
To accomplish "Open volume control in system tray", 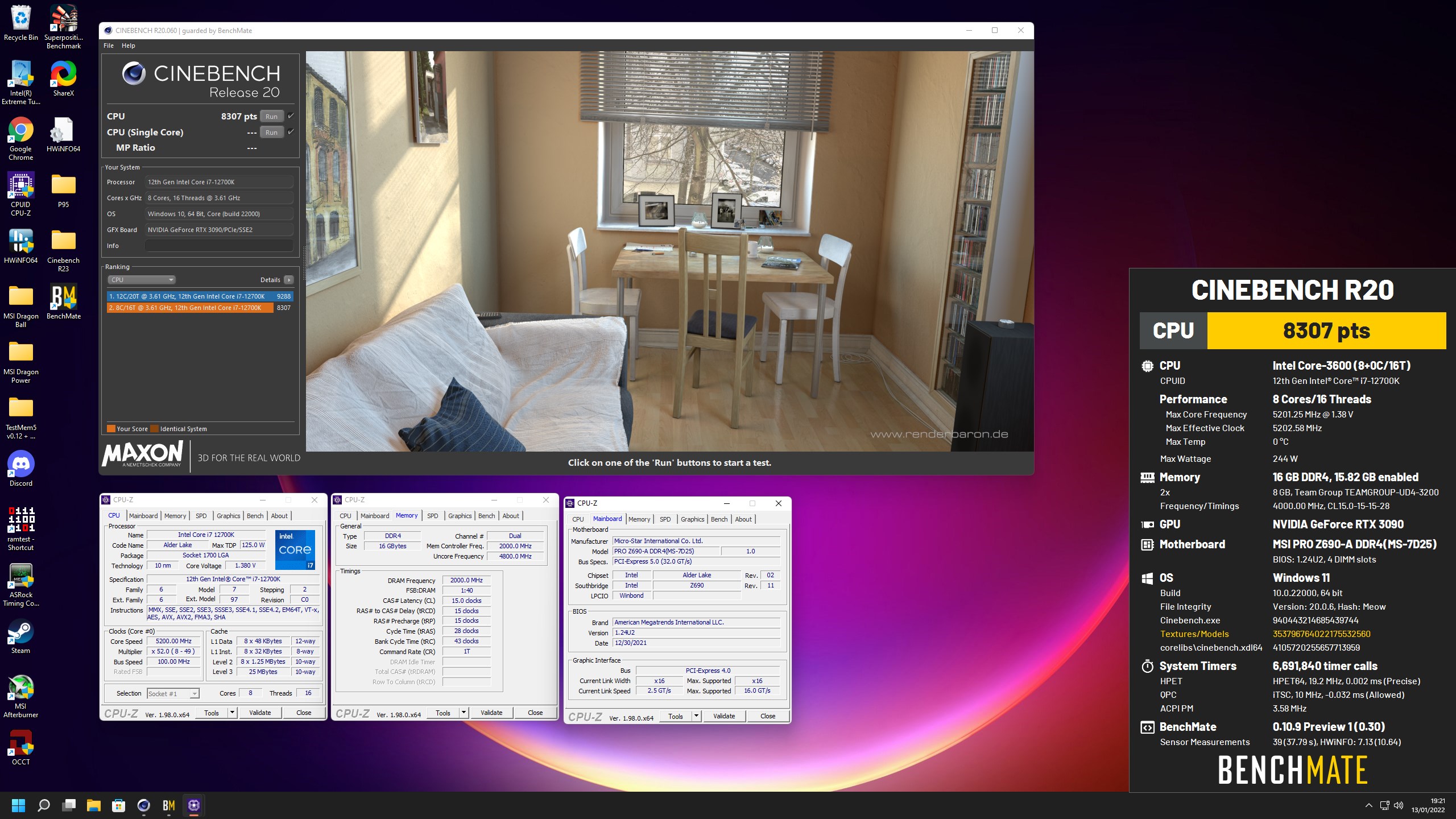I will [1399, 805].
